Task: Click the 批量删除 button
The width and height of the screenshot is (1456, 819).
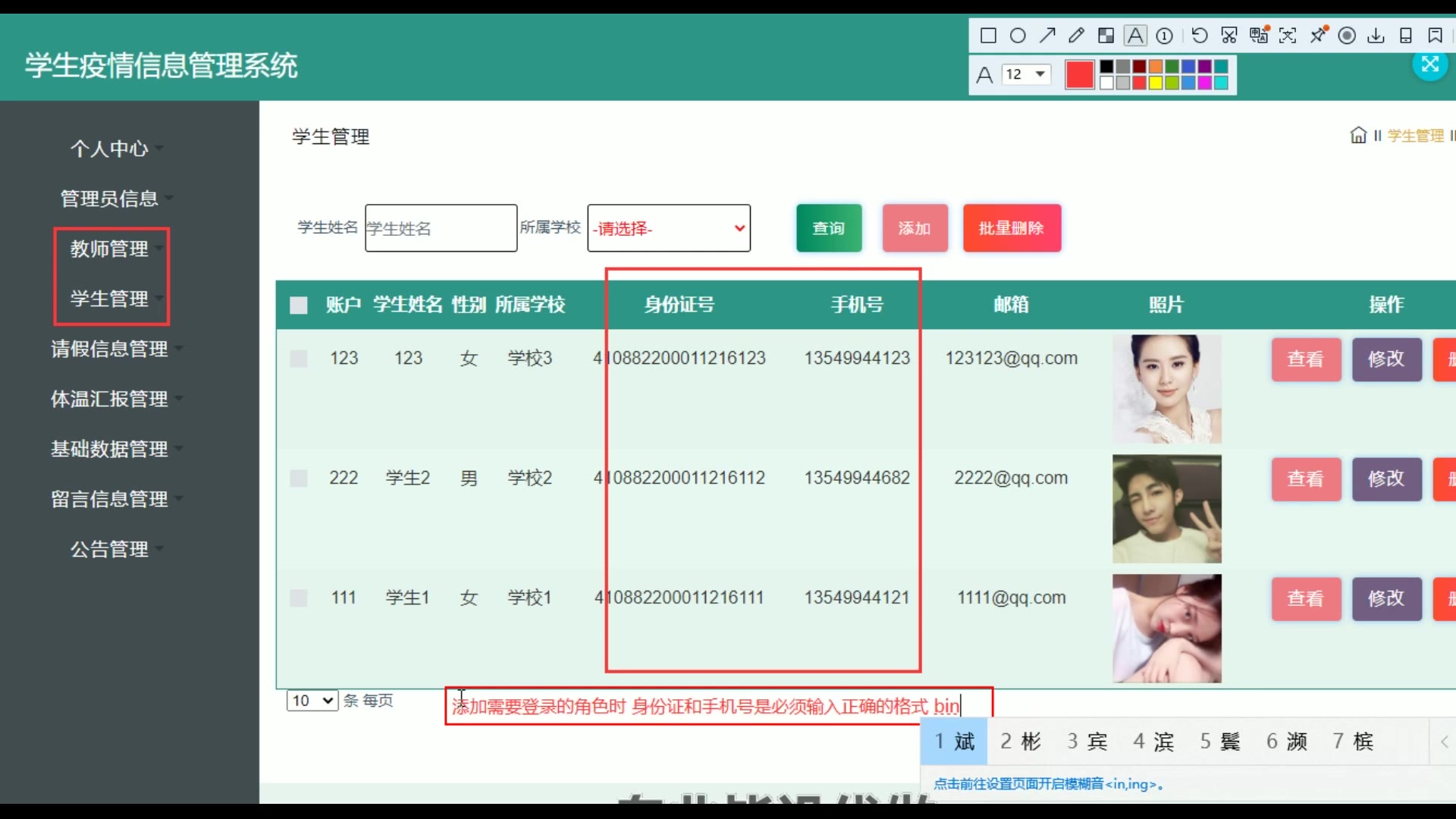Action: (x=1012, y=228)
